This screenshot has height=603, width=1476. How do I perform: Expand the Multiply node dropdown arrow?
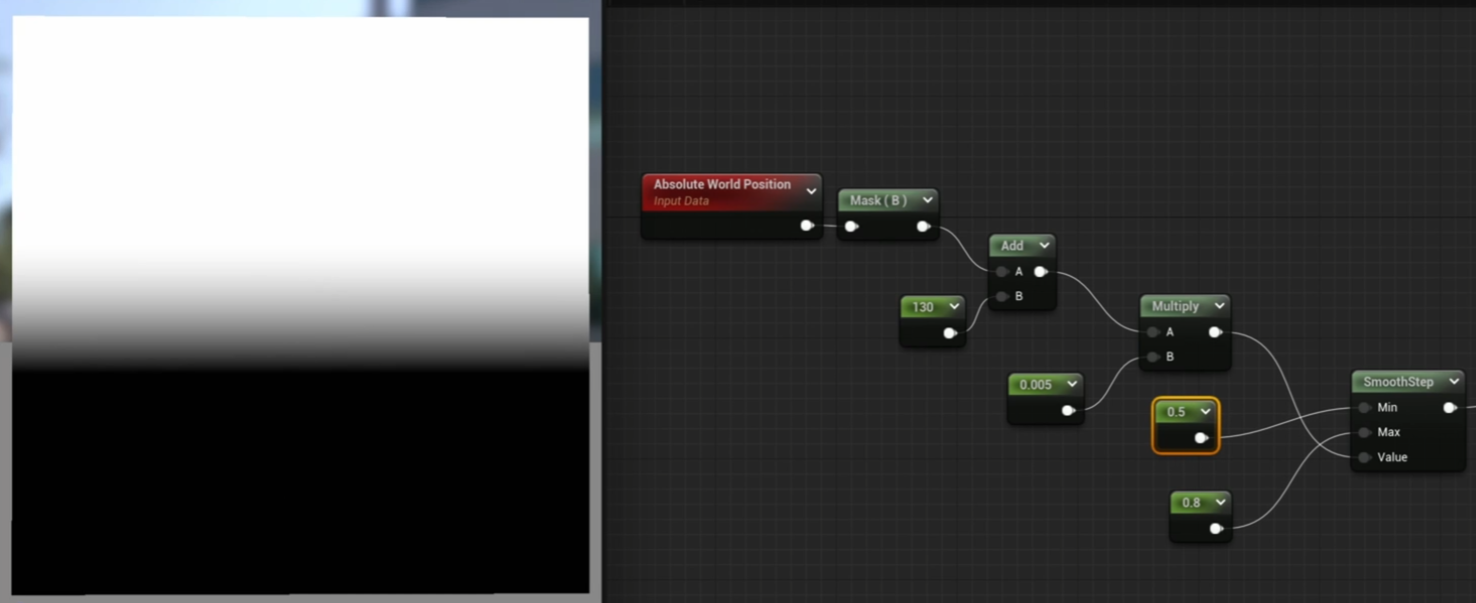pos(1218,306)
